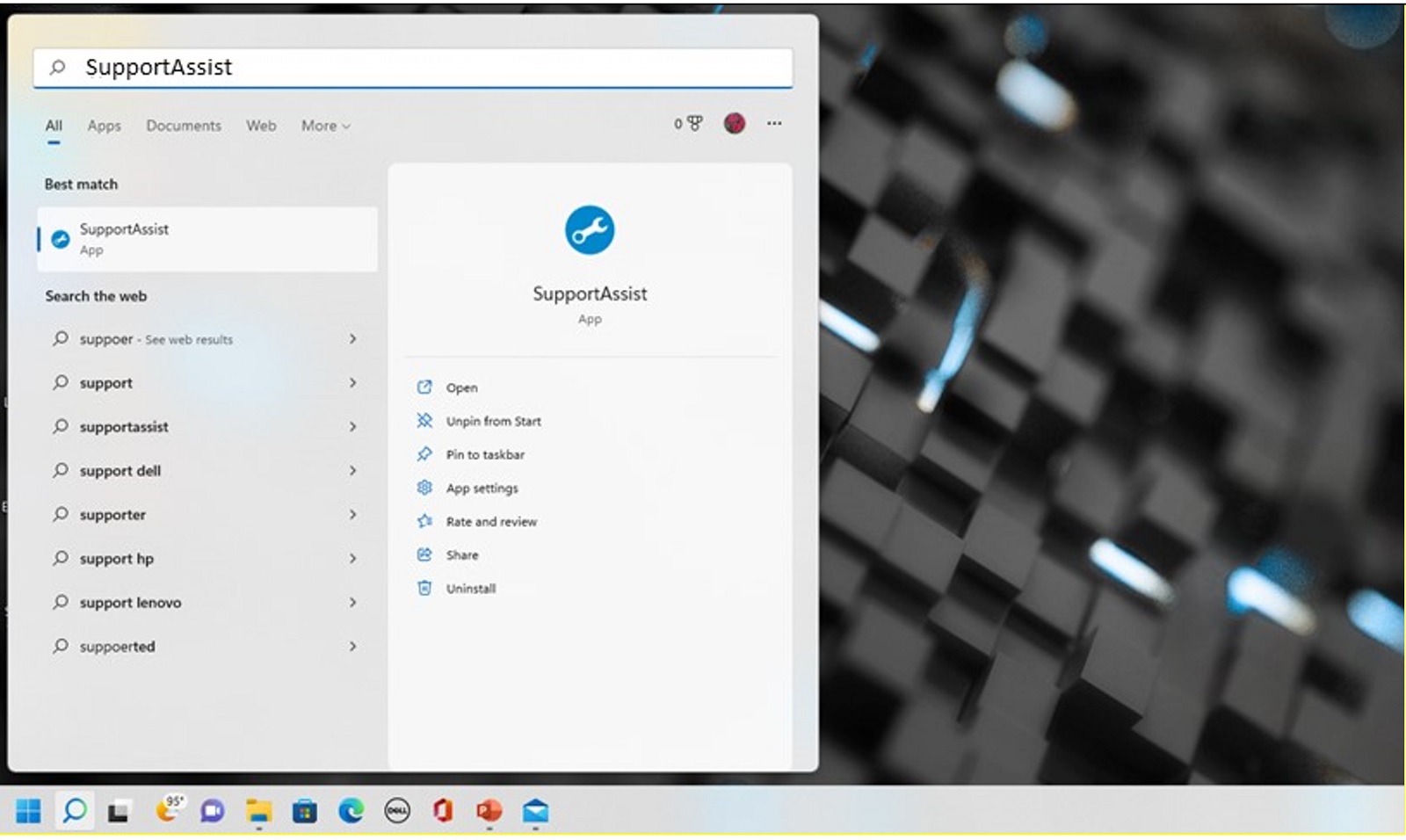The image size is (1406, 840).
Task: Expand the 'support dell' search suggestion
Action: [x=352, y=471]
